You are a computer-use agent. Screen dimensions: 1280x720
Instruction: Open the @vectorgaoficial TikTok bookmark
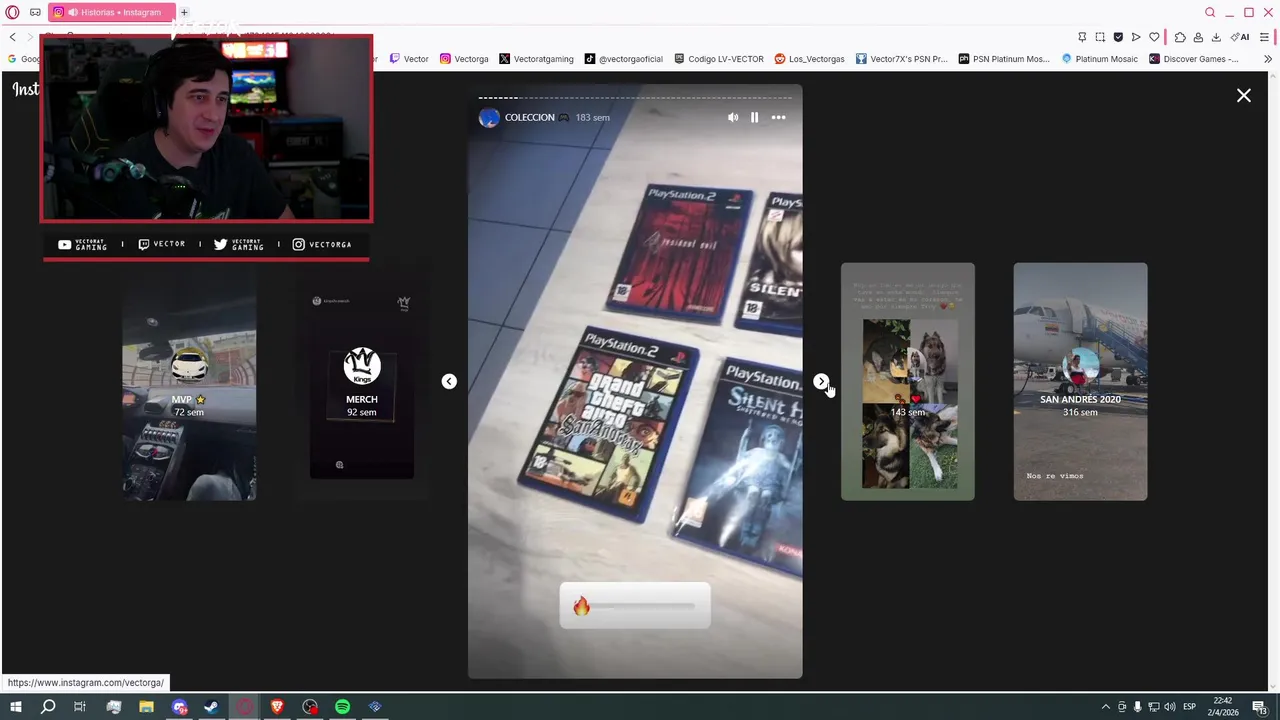(623, 59)
